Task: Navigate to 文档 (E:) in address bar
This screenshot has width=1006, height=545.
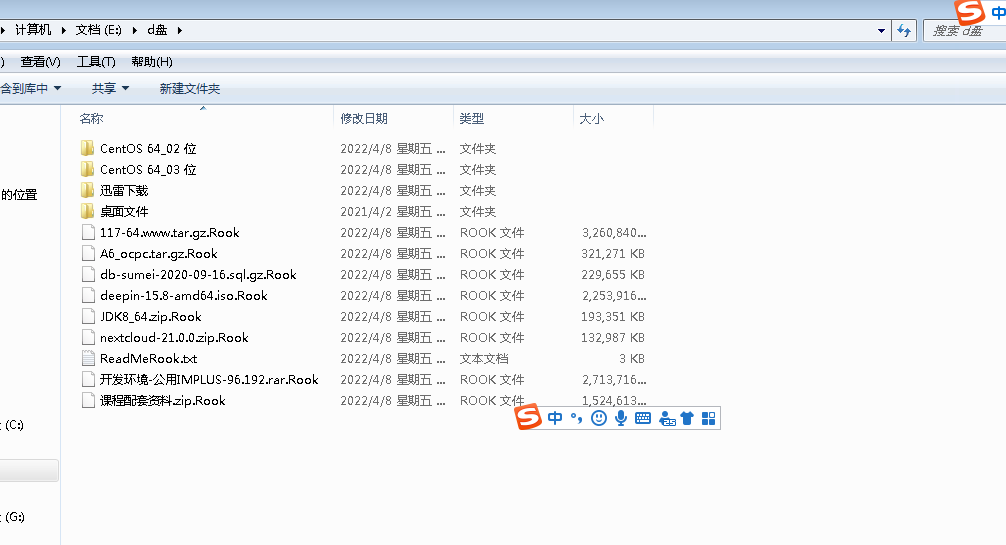Action: (x=99, y=30)
